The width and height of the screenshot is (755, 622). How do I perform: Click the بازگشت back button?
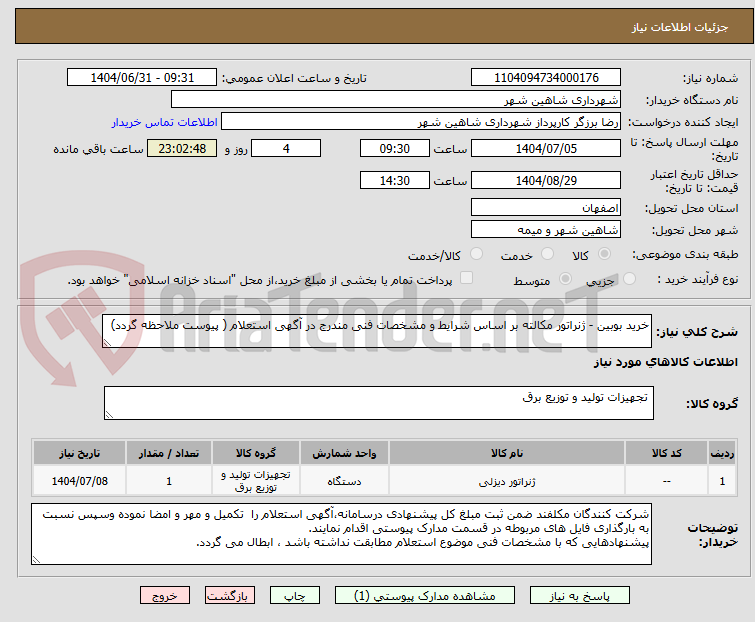tap(230, 596)
